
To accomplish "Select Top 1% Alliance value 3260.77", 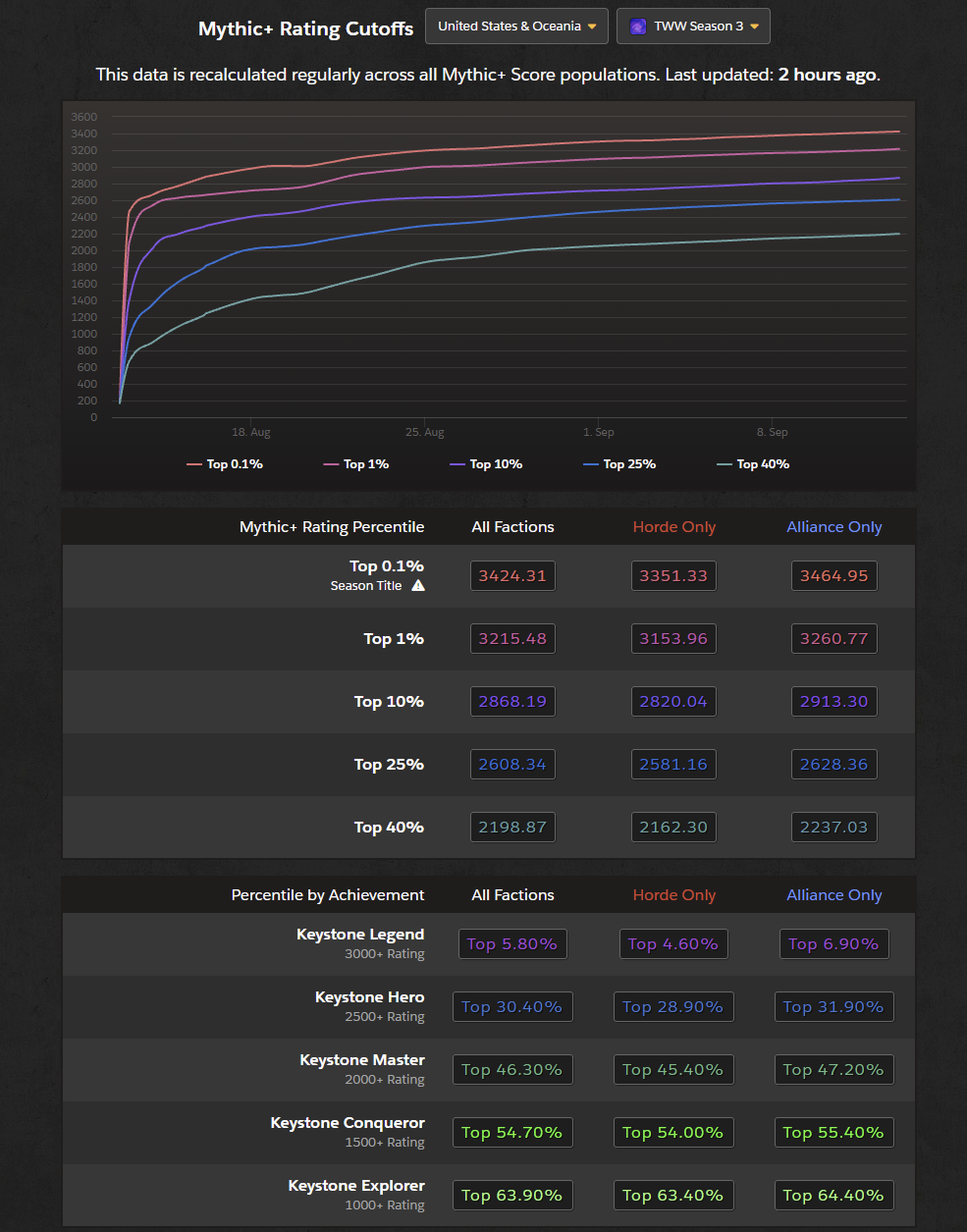I will tap(834, 639).
